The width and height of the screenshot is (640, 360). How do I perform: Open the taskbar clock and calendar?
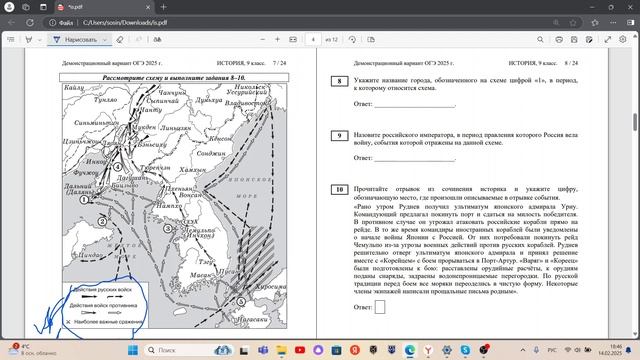(610, 350)
